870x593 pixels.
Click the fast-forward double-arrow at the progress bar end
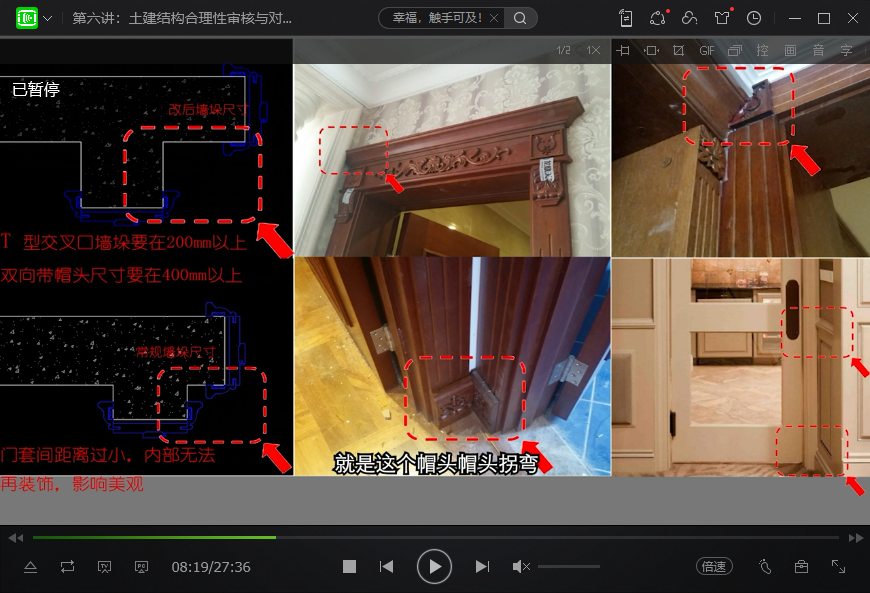pyautogui.click(x=856, y=538)
